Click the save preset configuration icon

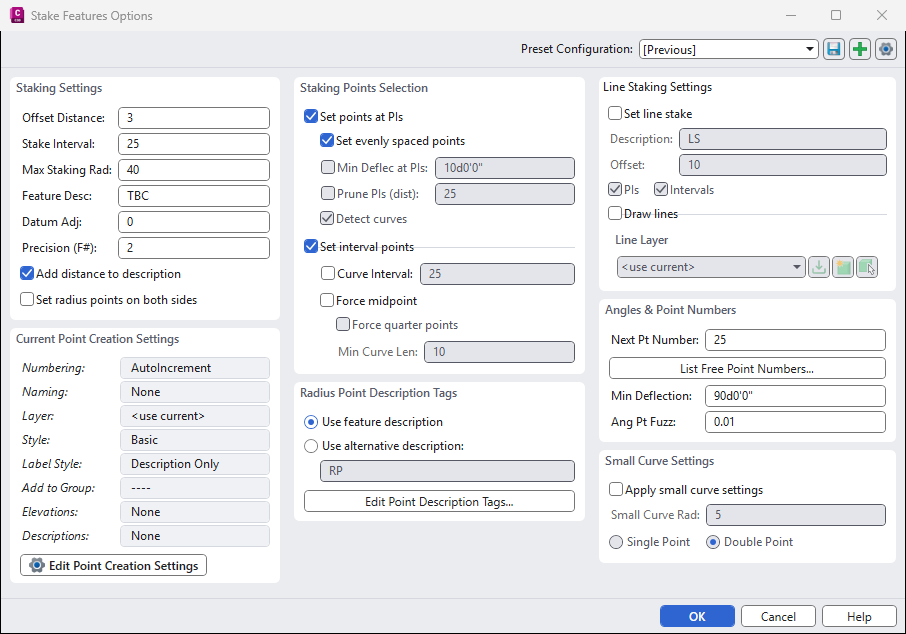[x=833, y=49]
